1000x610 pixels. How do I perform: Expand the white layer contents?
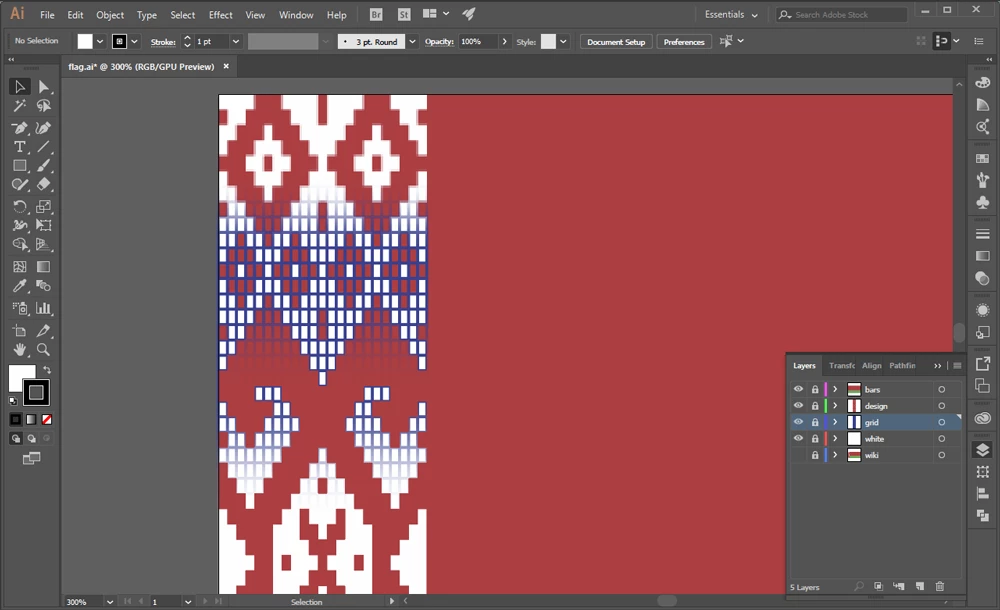coord(835,438)
